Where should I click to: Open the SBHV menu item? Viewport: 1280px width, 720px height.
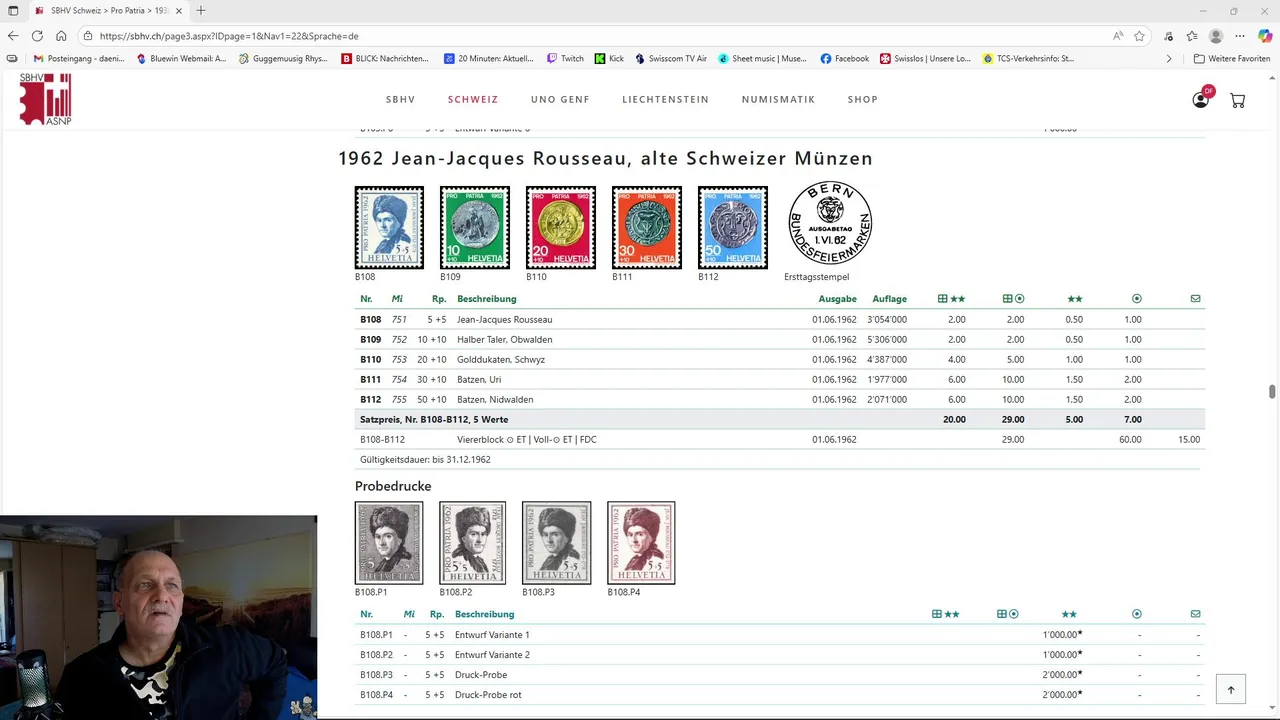point(401,100)
